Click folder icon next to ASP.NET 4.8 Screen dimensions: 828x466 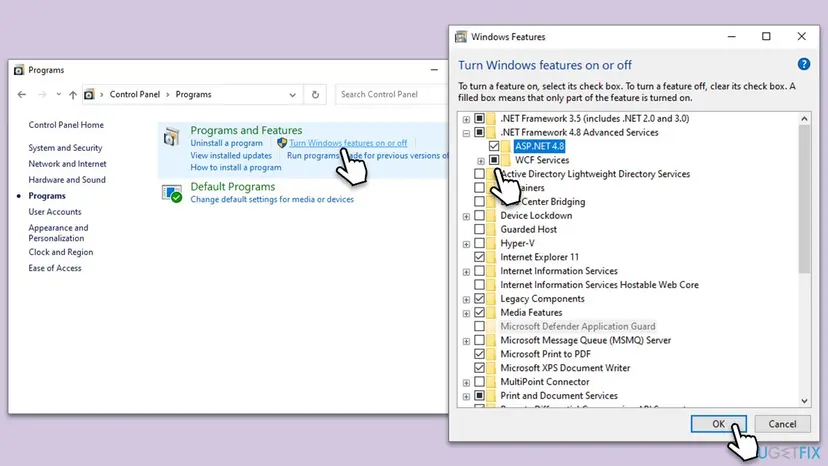point(506,146)
